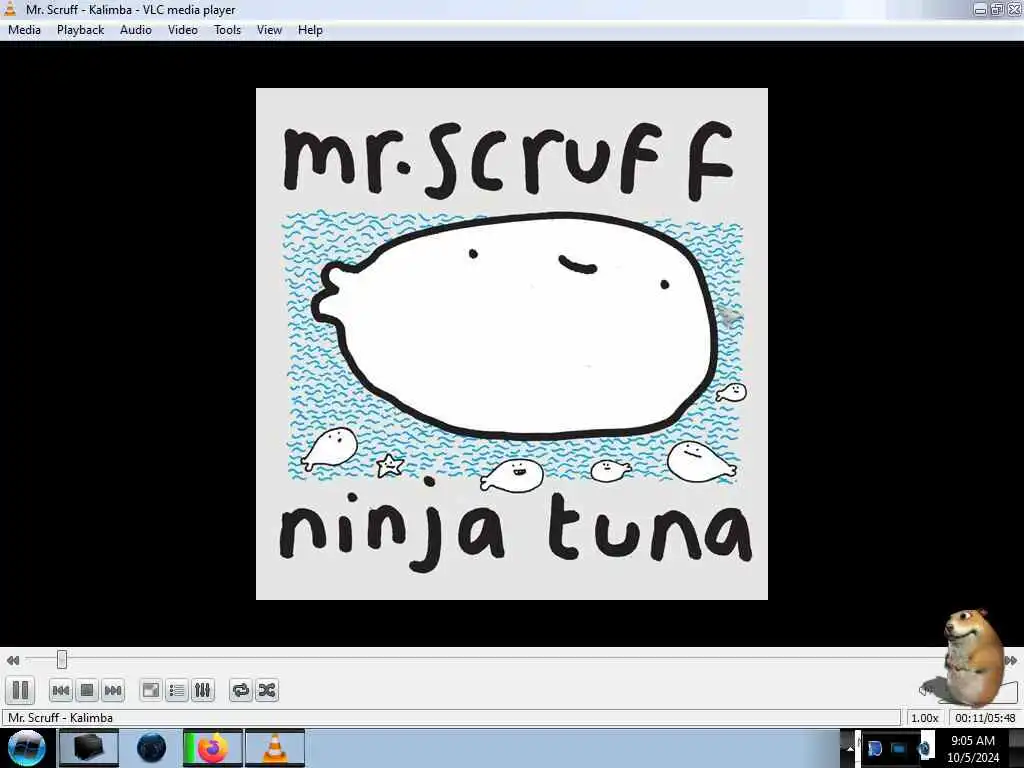
Task: Open the 9:05 AM clock in taskbar
Action: click(973, 748)
